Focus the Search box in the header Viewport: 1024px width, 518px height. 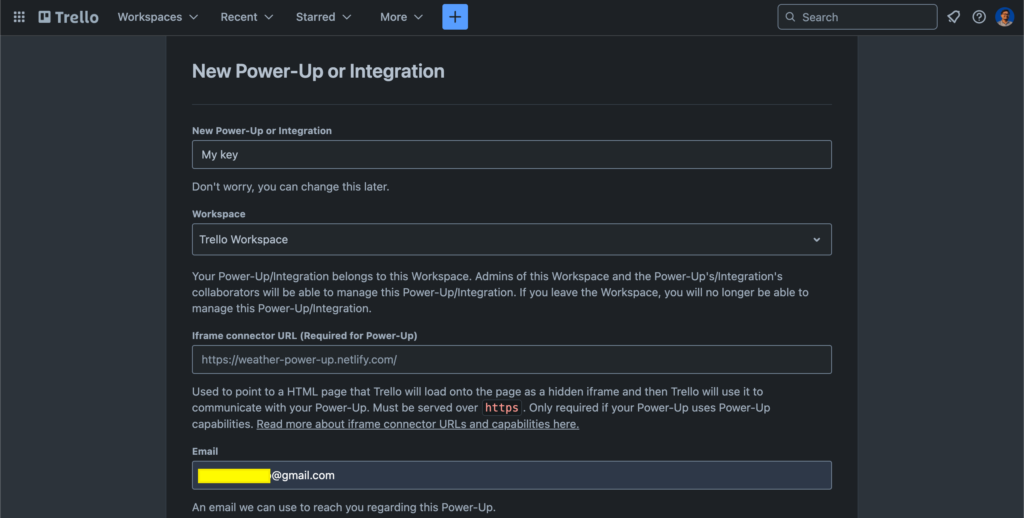pos(857,17)
